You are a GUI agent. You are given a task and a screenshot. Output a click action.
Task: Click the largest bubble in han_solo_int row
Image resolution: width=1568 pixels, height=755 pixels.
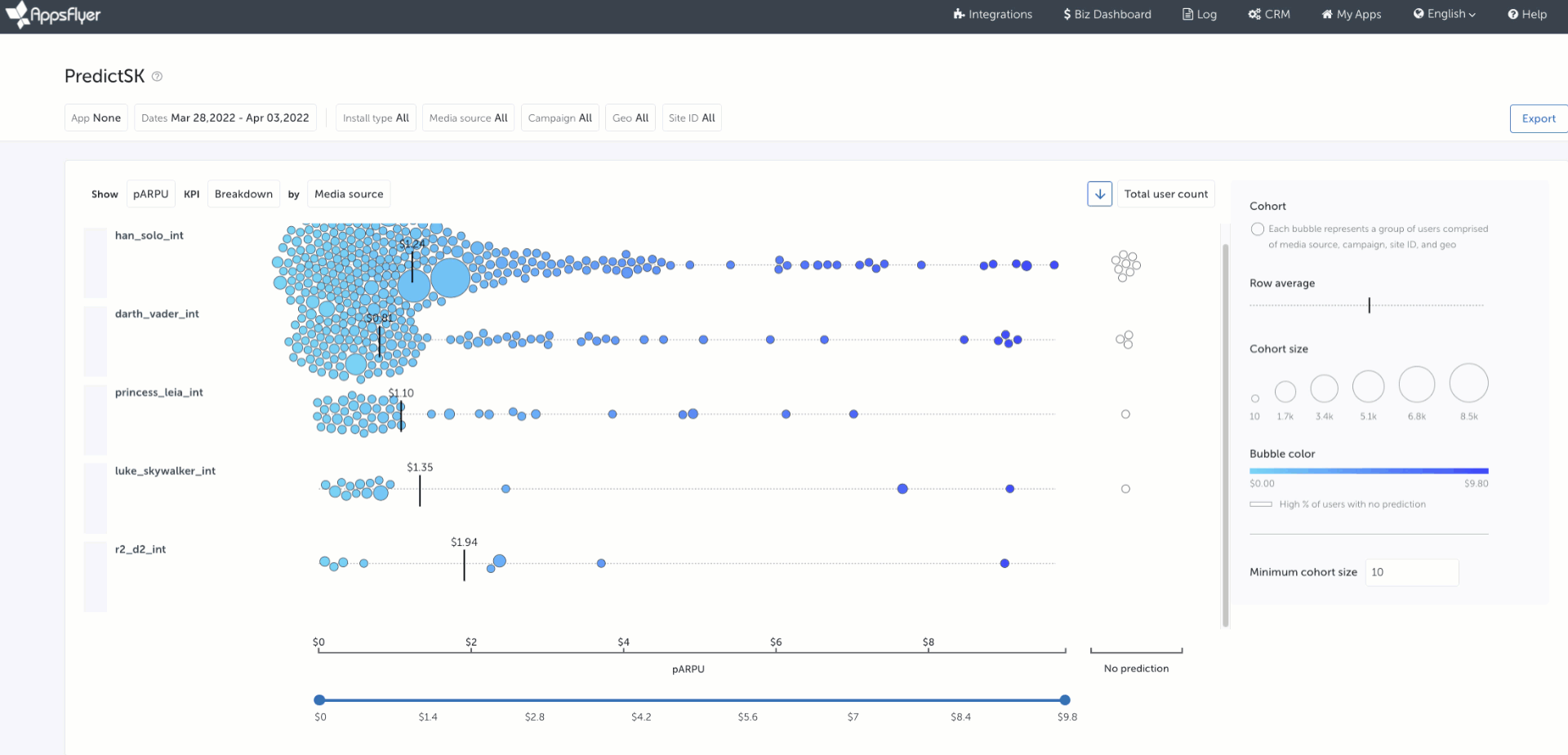click(450, 278)
